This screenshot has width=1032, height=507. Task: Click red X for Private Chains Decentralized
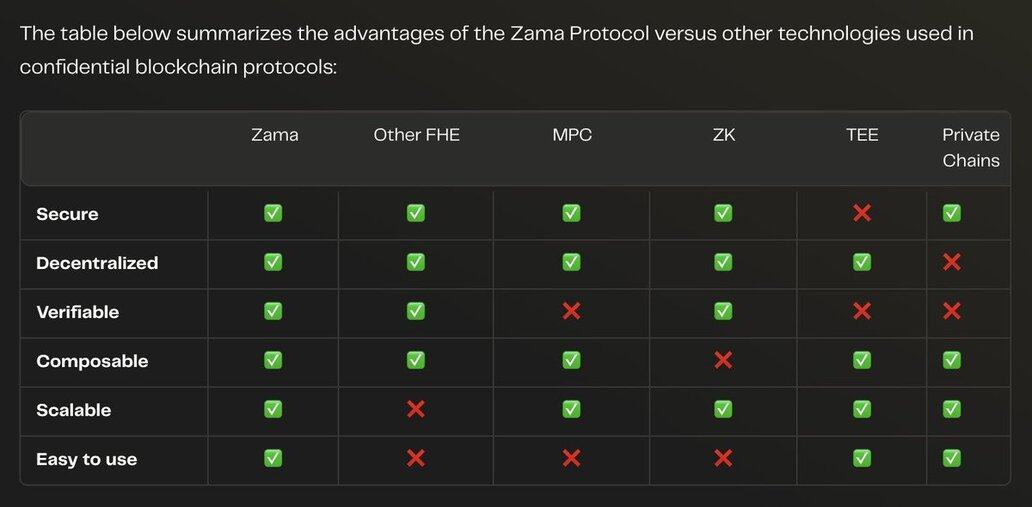(952, 262)
